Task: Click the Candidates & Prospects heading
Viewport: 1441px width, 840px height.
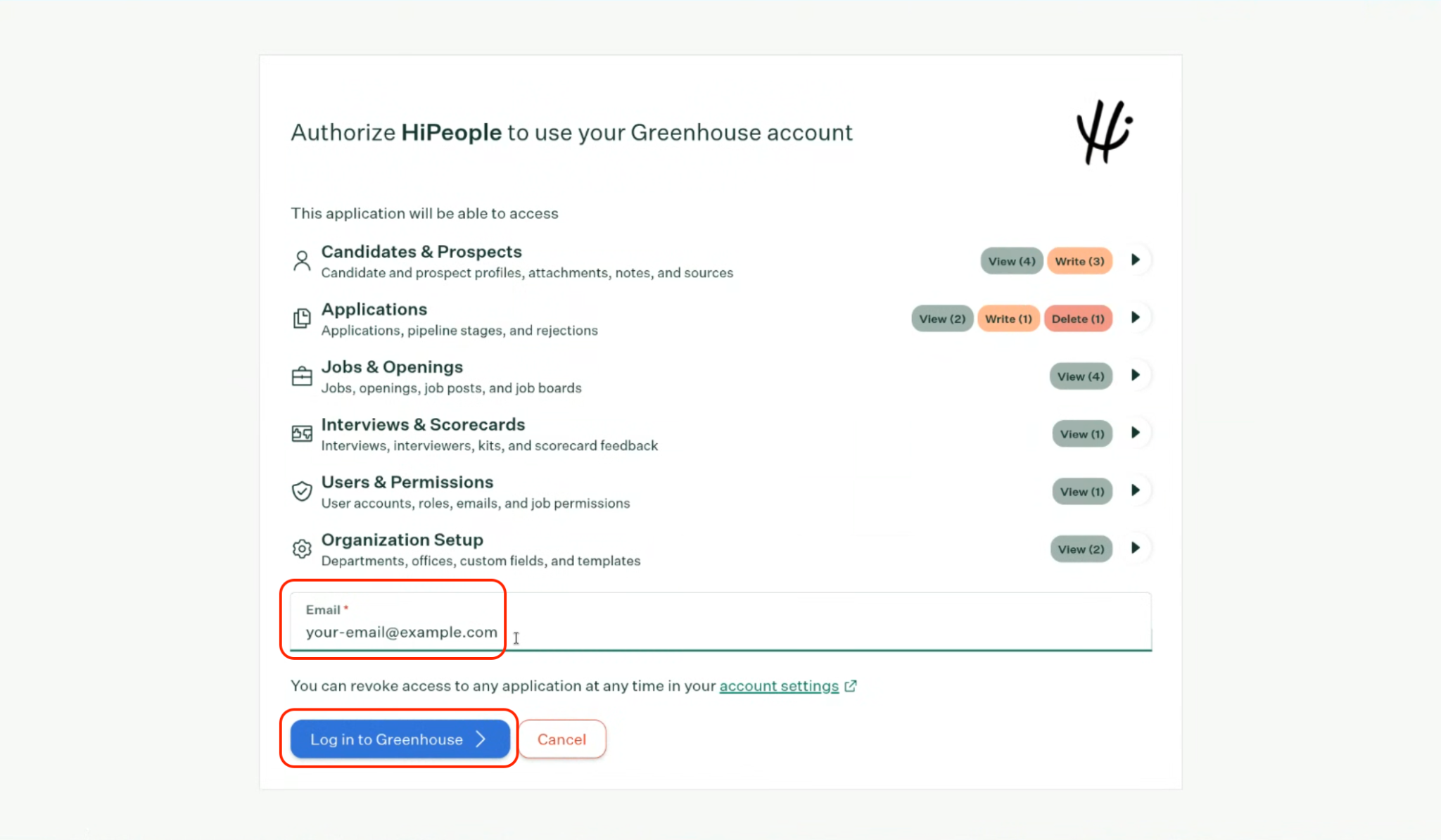Action: [x=421, y=252]
